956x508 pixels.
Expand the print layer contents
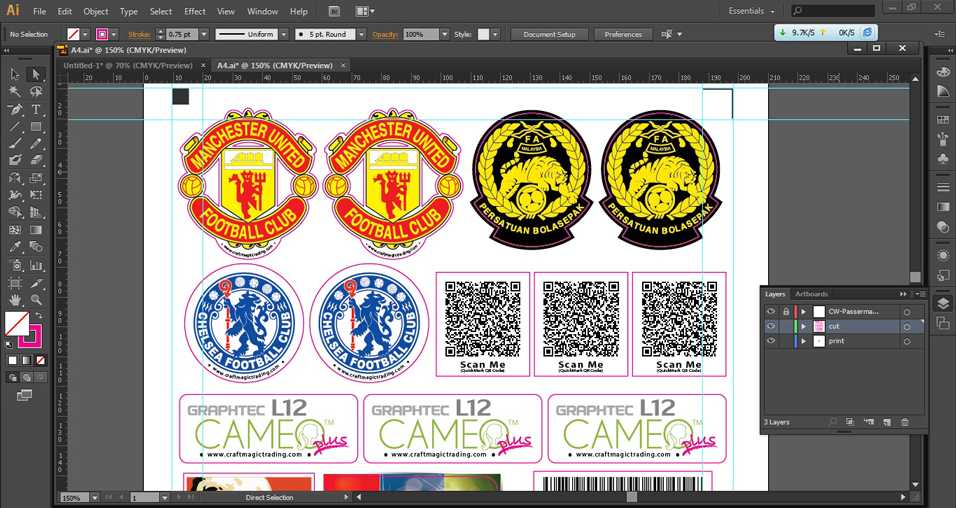coord(804,341)
